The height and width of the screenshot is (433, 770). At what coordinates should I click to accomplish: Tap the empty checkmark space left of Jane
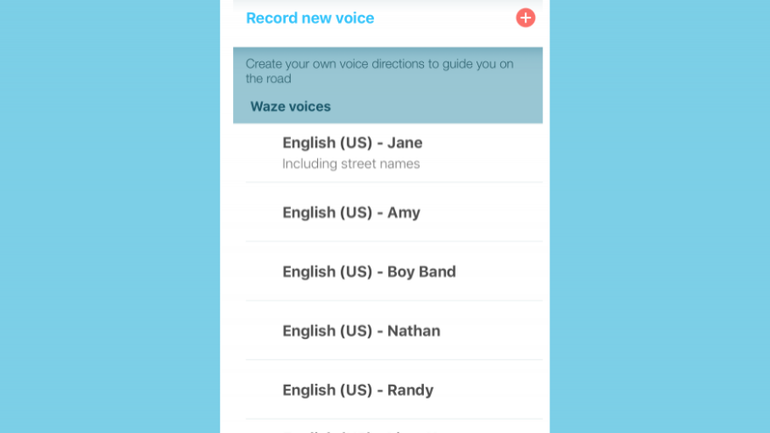pyautogui.click(x=263, y=152)
